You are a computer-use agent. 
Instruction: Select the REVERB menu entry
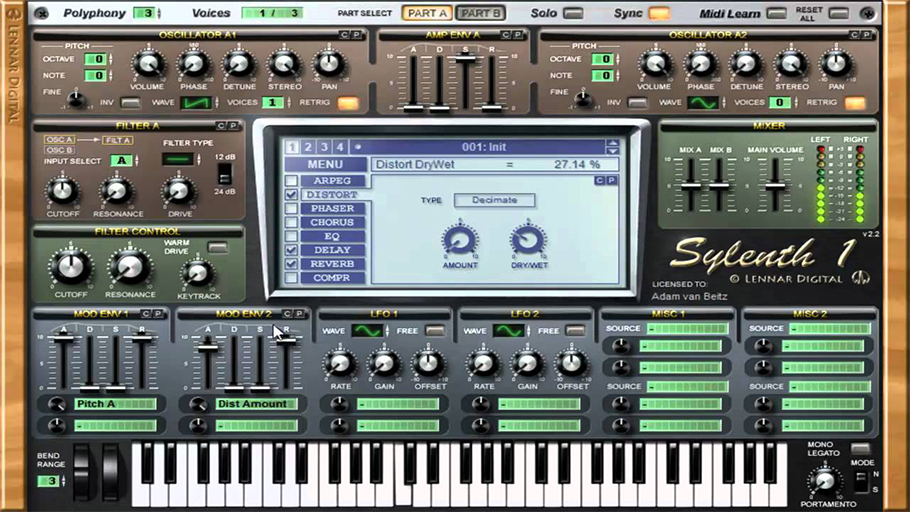point(332,264)
